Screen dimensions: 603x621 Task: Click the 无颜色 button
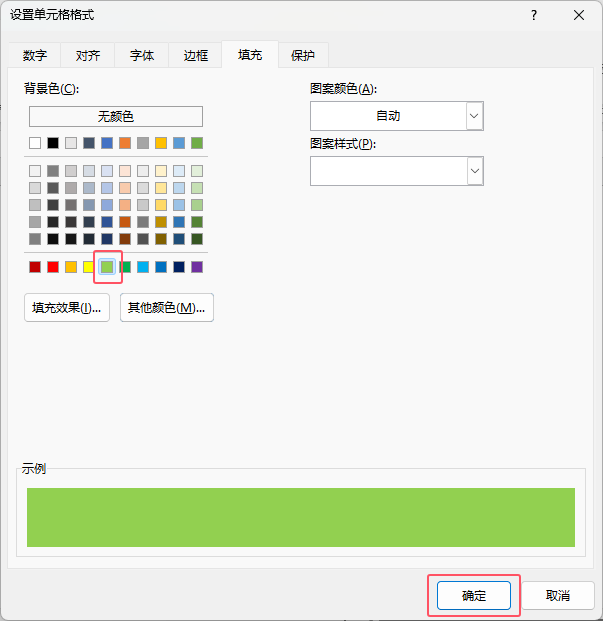tap(116, 116)
